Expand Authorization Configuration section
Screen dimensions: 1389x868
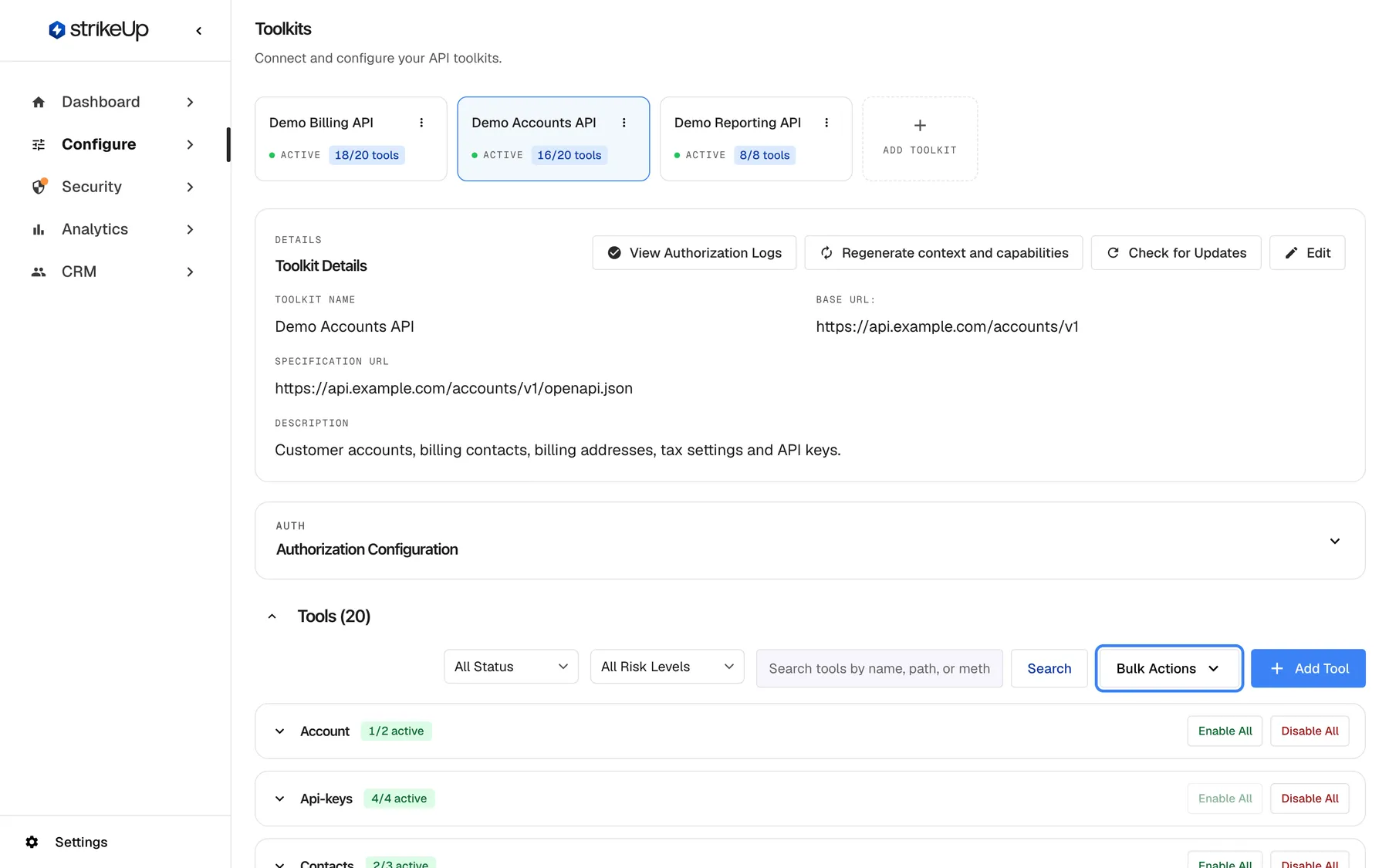(1334, 541)
